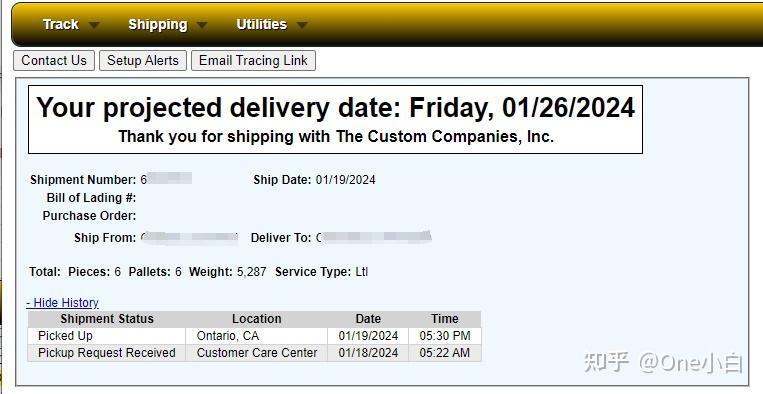Open the Shipping menu
Screen dimensions: 763x394
pyautogui.click(x=158, y=25)
